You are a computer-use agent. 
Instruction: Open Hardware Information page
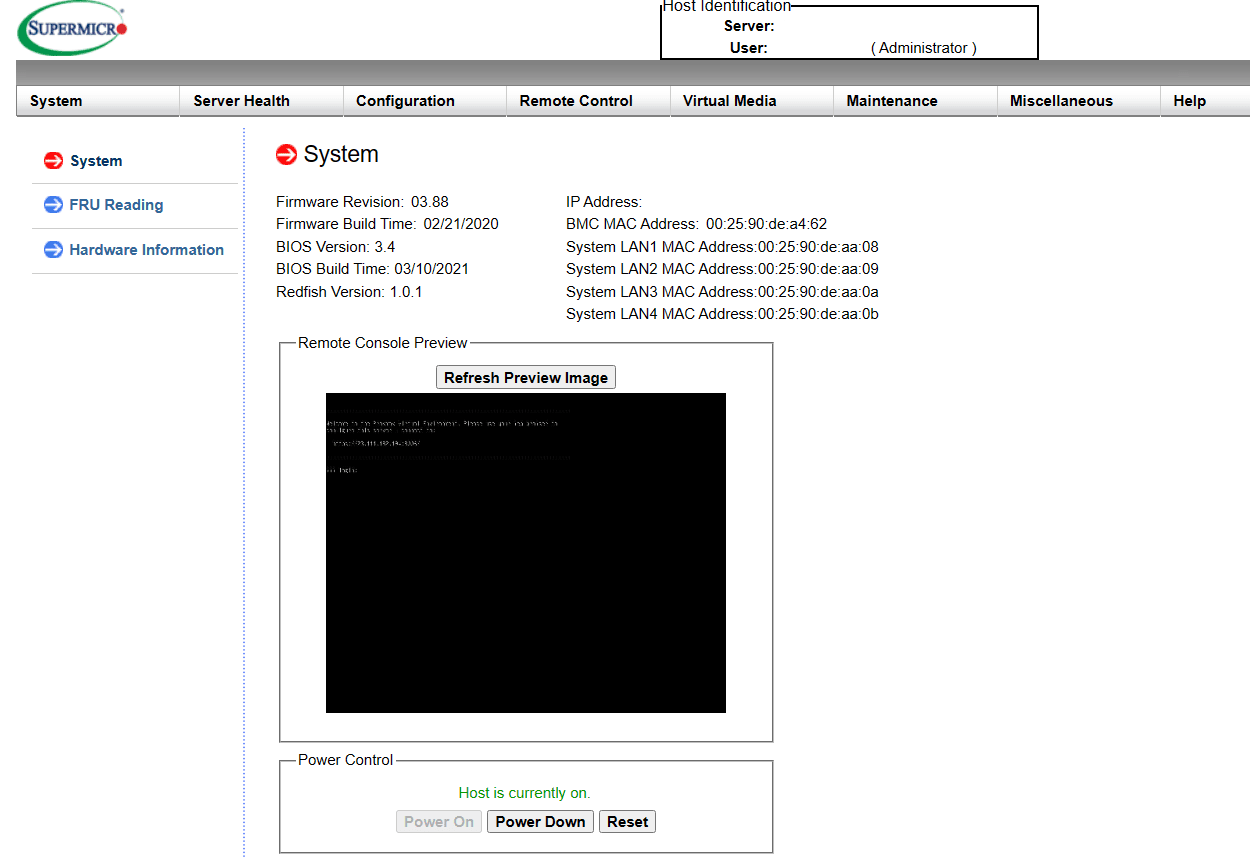pyautogui.click(x=146, y=250)
